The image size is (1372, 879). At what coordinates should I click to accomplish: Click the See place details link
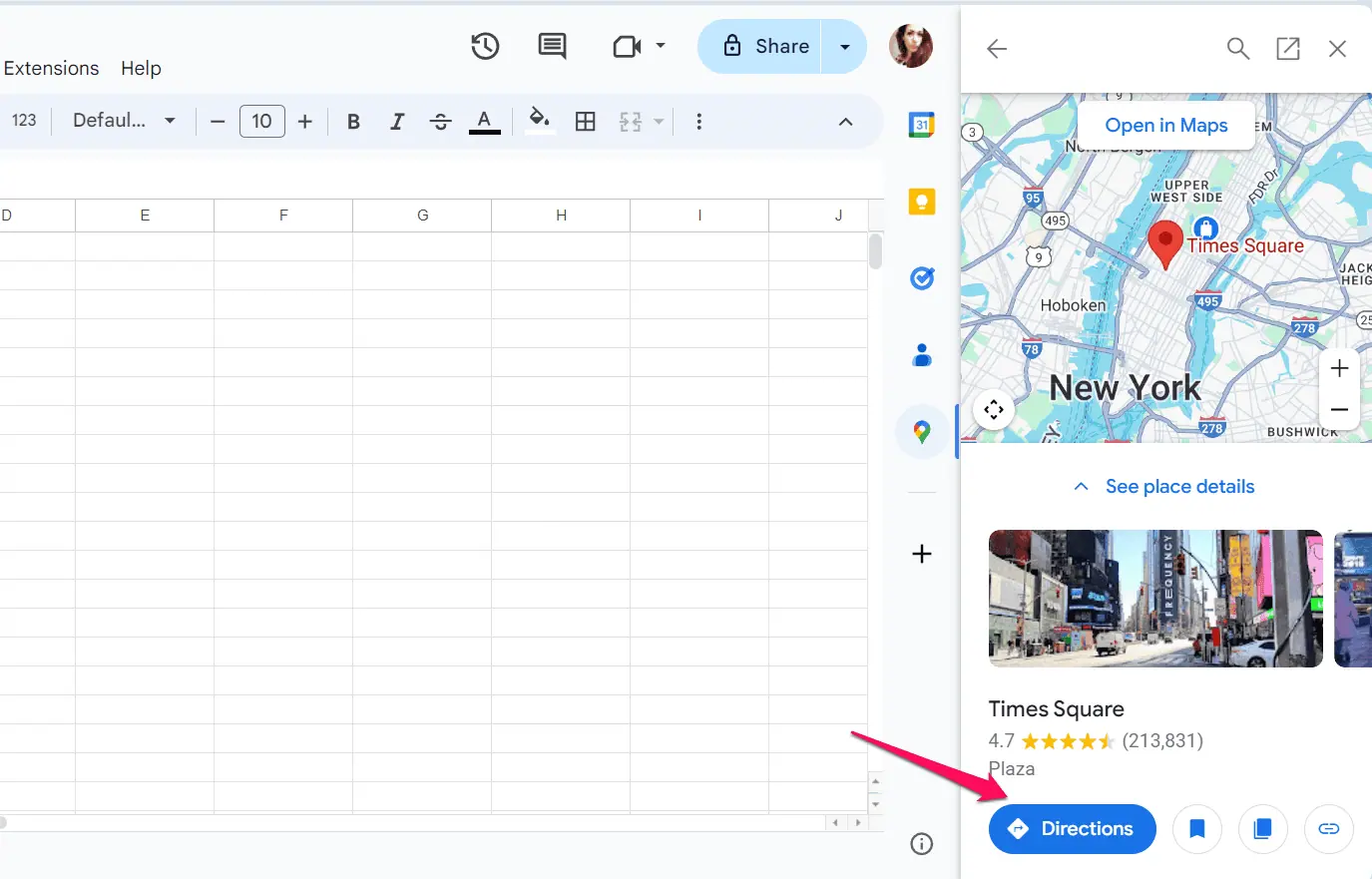coord(1180,487)
